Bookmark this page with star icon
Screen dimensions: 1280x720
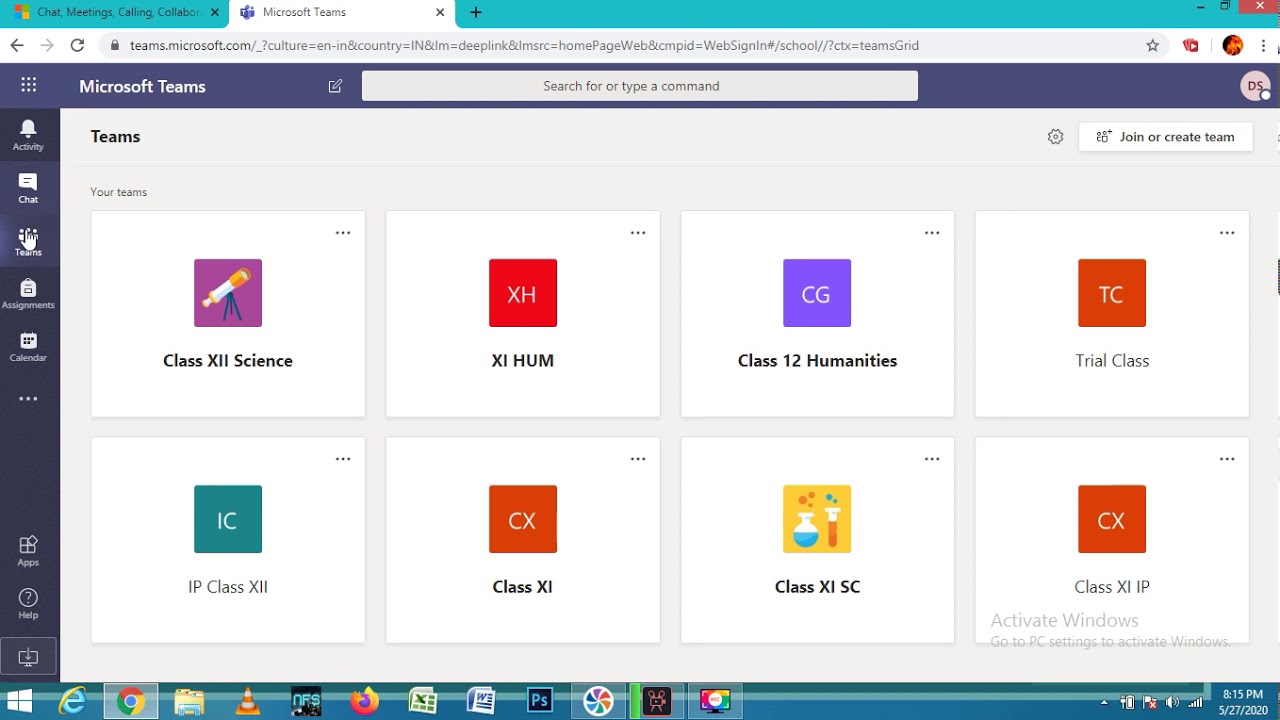pyautogui.click(x=1152, y=45)
